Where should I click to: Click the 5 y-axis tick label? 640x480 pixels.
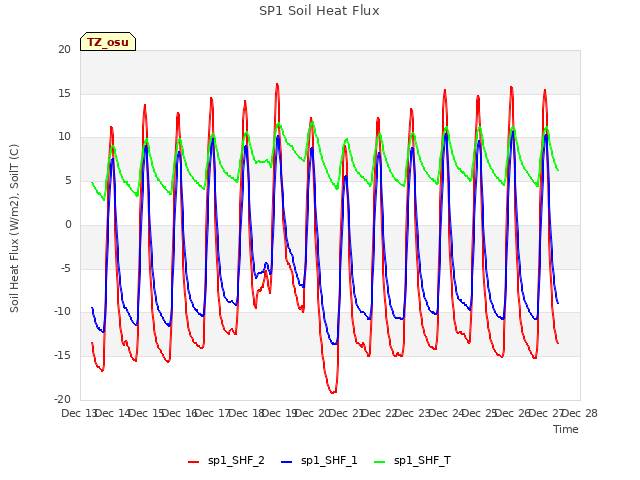68,180
